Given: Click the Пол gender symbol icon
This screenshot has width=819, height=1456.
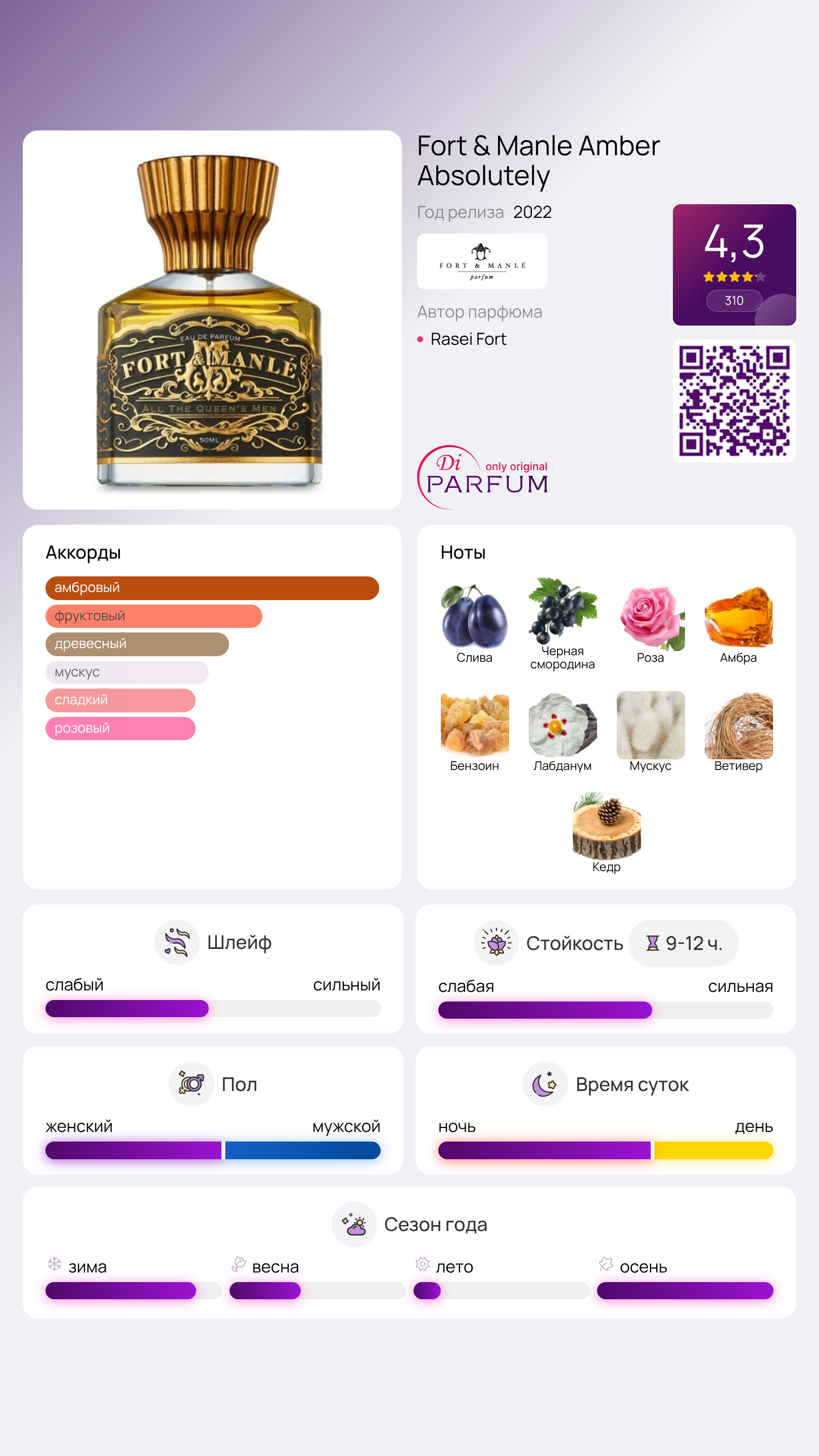Looking at the screenshot, I should coord(191,1084).
